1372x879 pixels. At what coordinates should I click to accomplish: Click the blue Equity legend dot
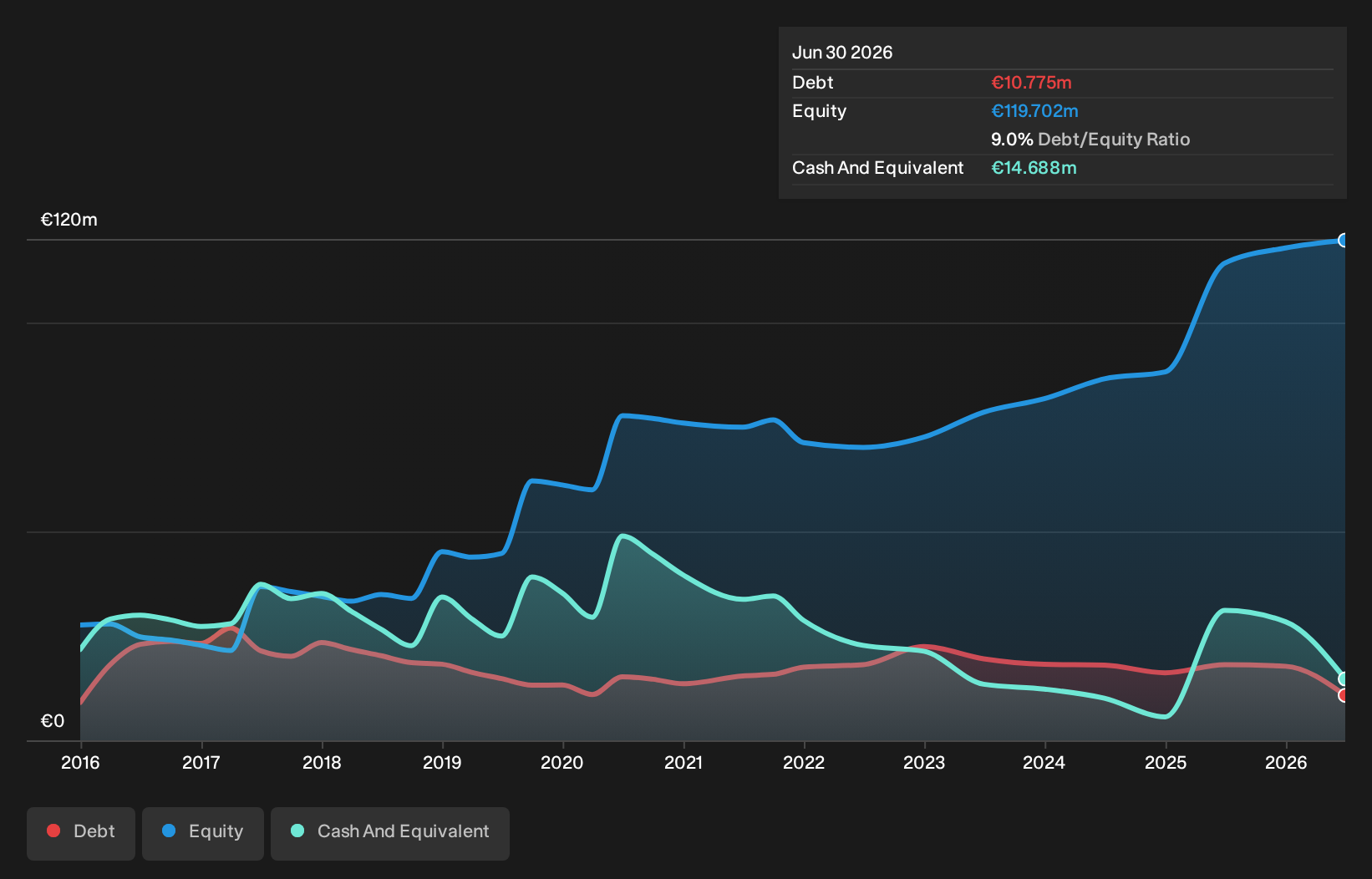coord(169,831)
